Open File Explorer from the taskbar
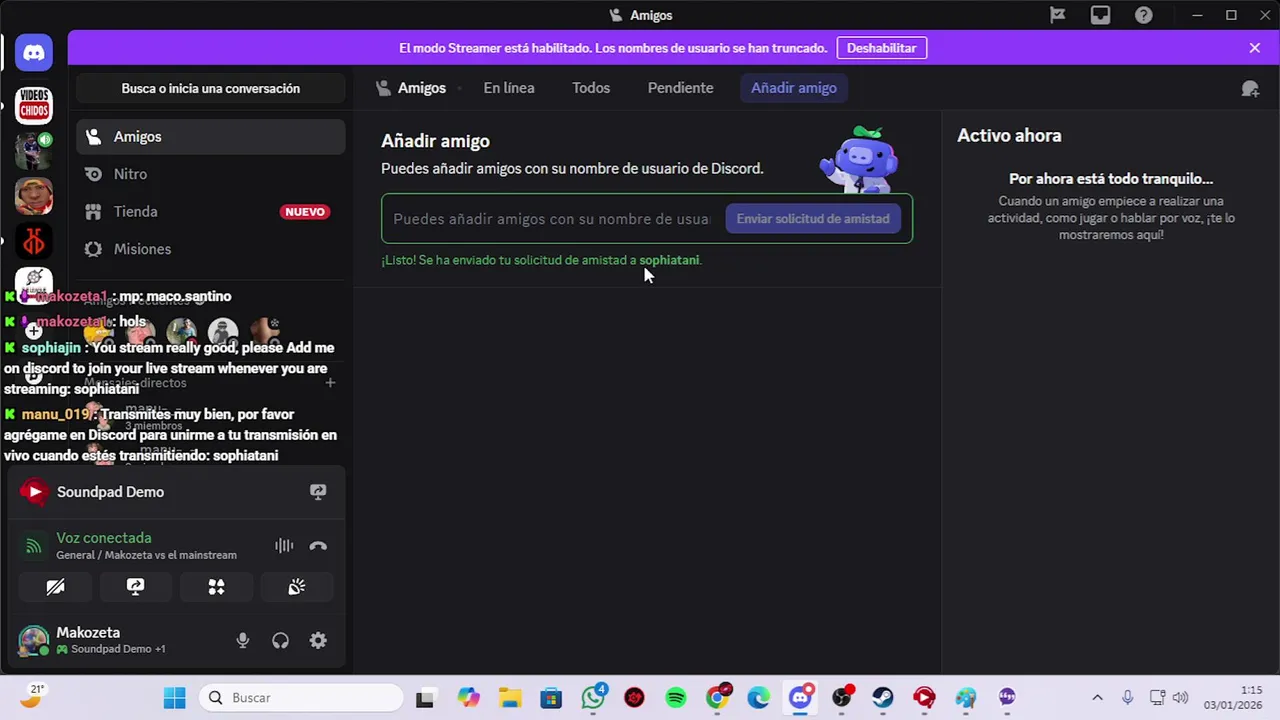 (x=510, y=698)
